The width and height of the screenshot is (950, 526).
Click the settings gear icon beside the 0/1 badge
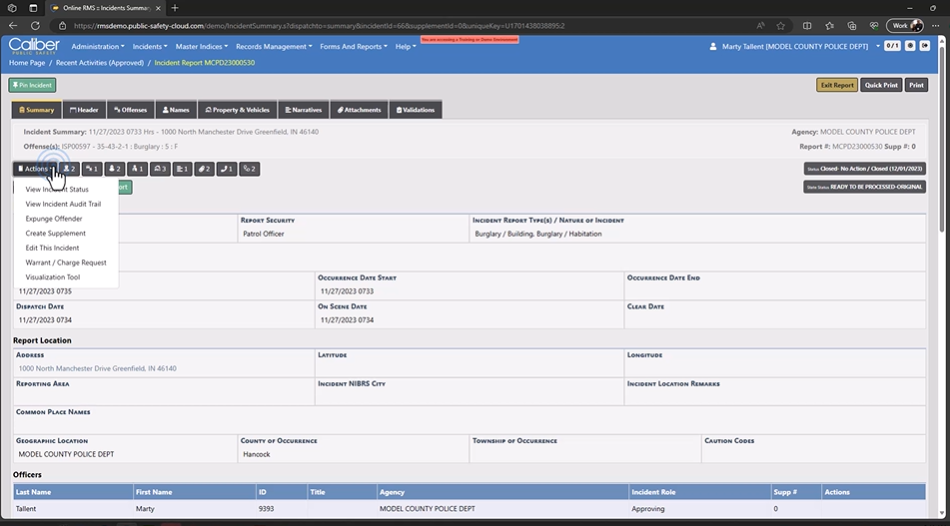(x=910, y=46)
